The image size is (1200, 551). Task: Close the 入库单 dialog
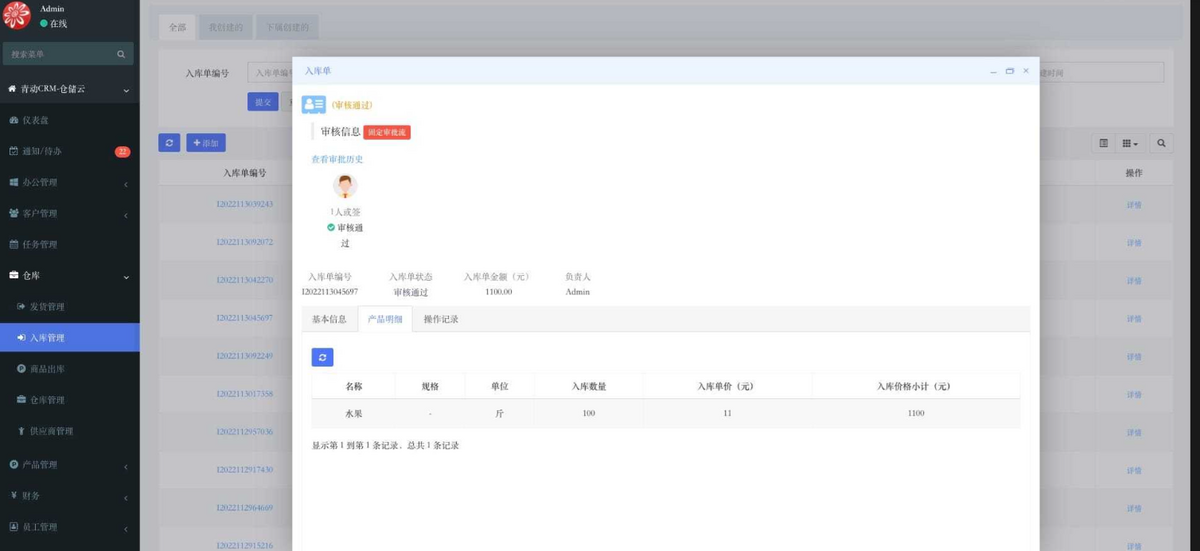[1025, 71]
